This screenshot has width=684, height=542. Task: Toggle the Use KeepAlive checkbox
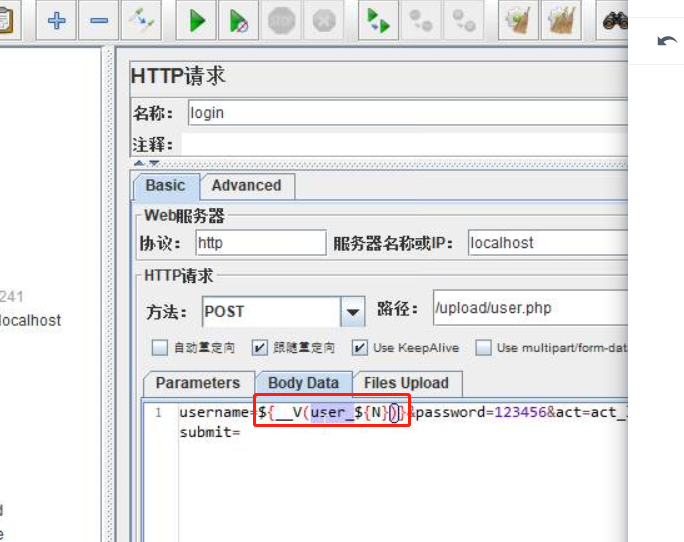(x=358, y=348)
